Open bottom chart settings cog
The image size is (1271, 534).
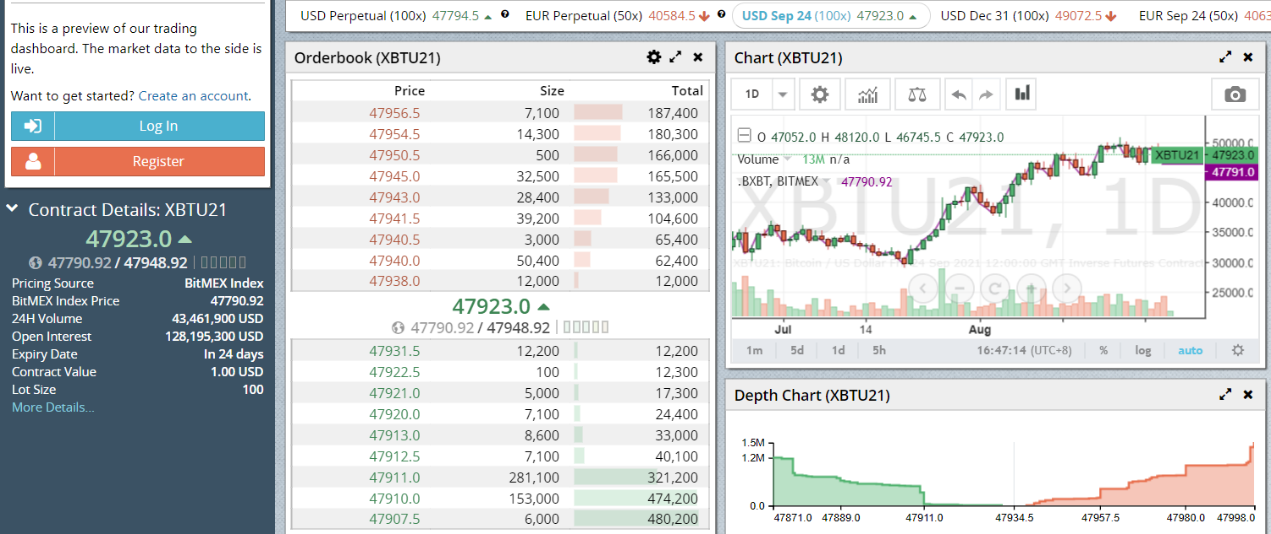point(1238,350)
